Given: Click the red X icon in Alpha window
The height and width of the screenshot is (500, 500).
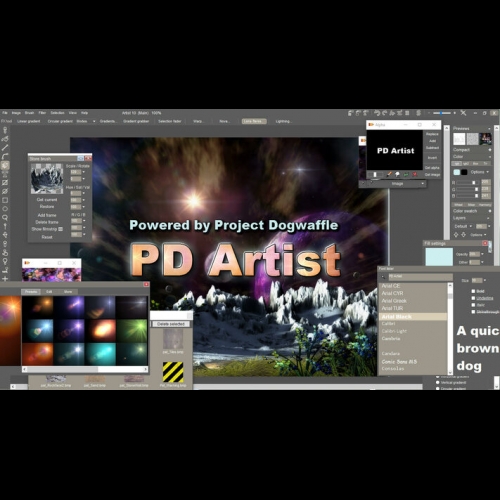Looking at the screenshot, I should (x=415, y=174).
